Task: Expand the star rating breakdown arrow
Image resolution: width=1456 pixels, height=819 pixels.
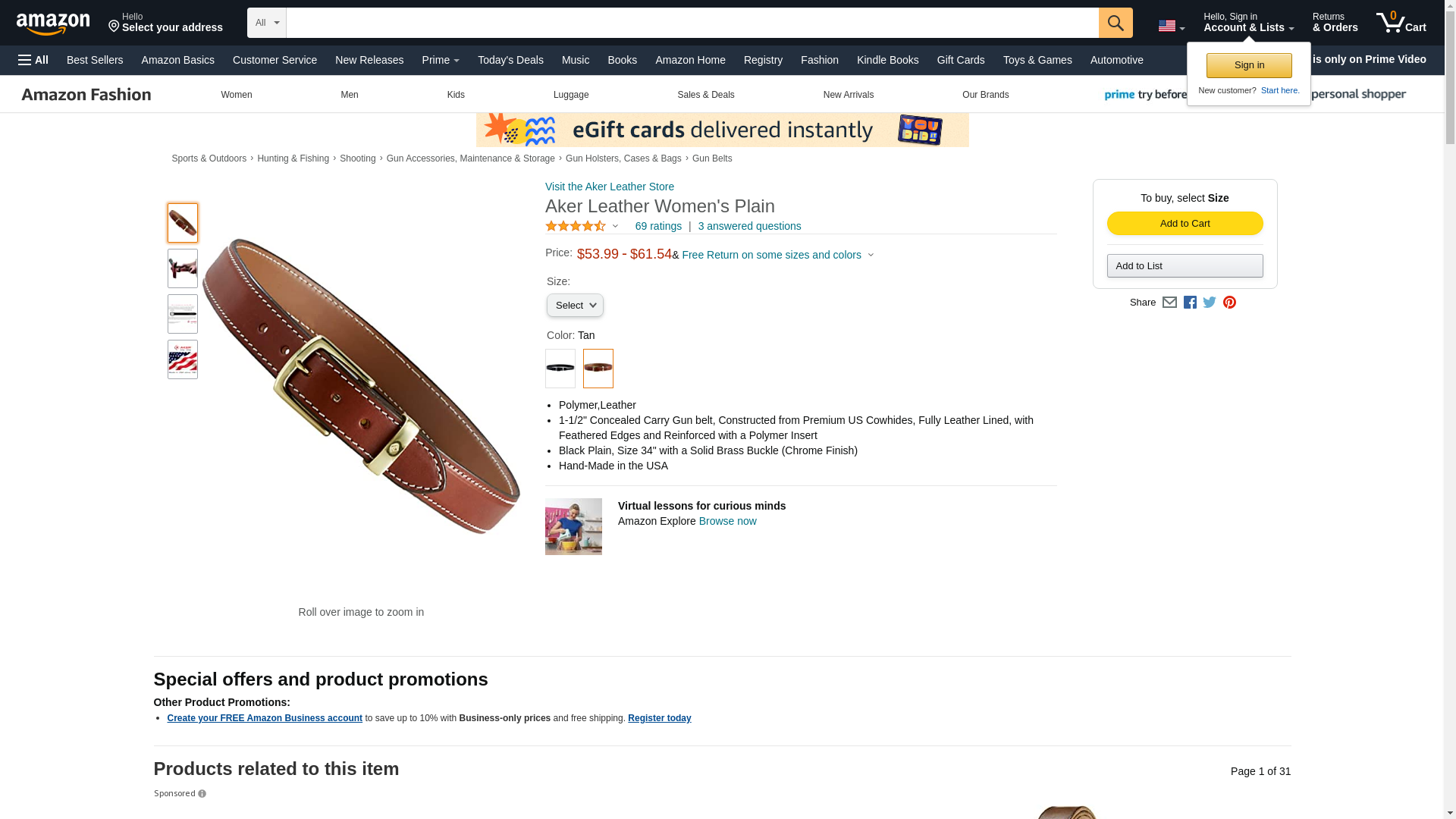Action: [615, 226]
